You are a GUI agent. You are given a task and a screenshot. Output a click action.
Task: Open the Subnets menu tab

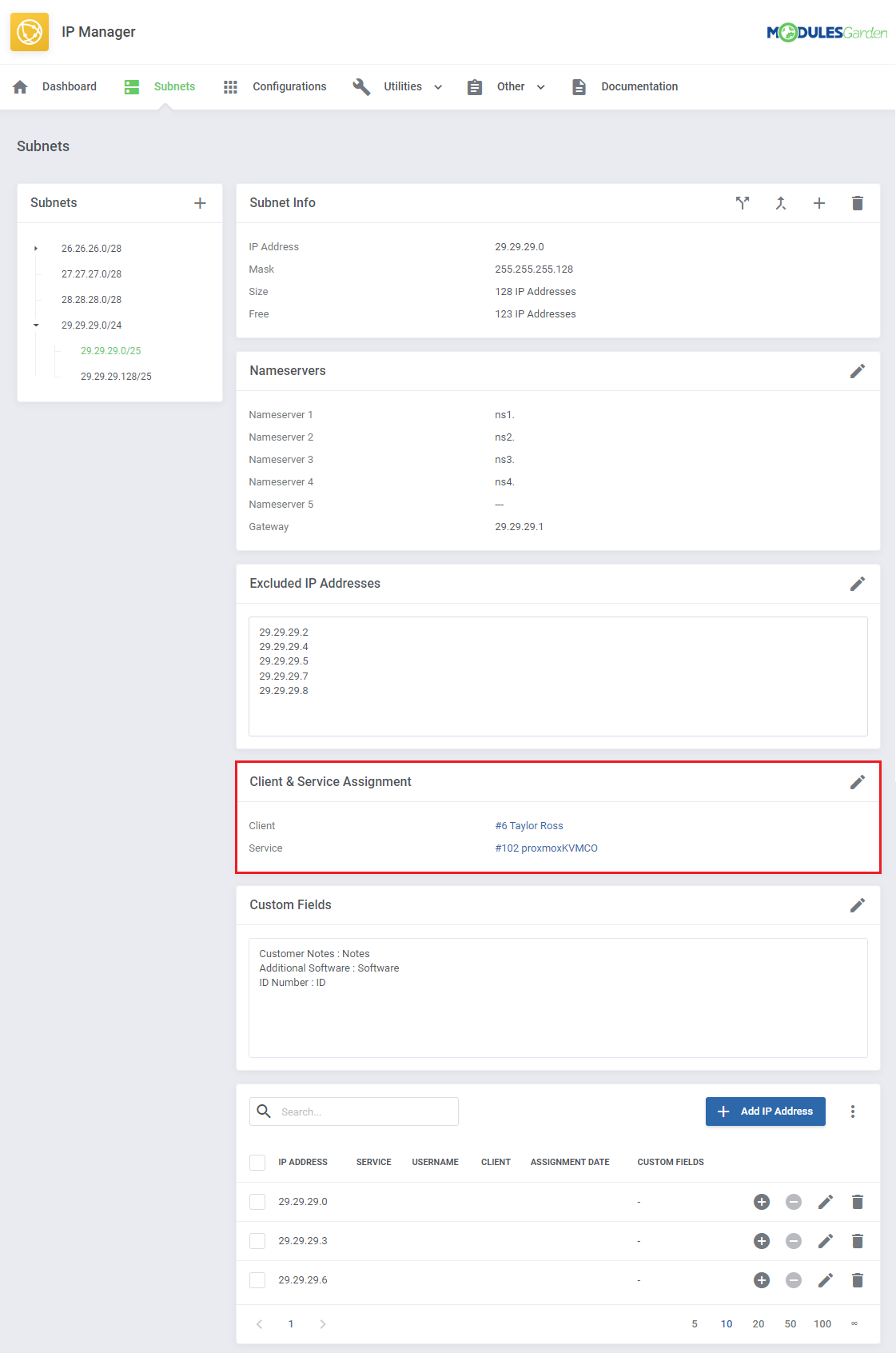(174, 86)
